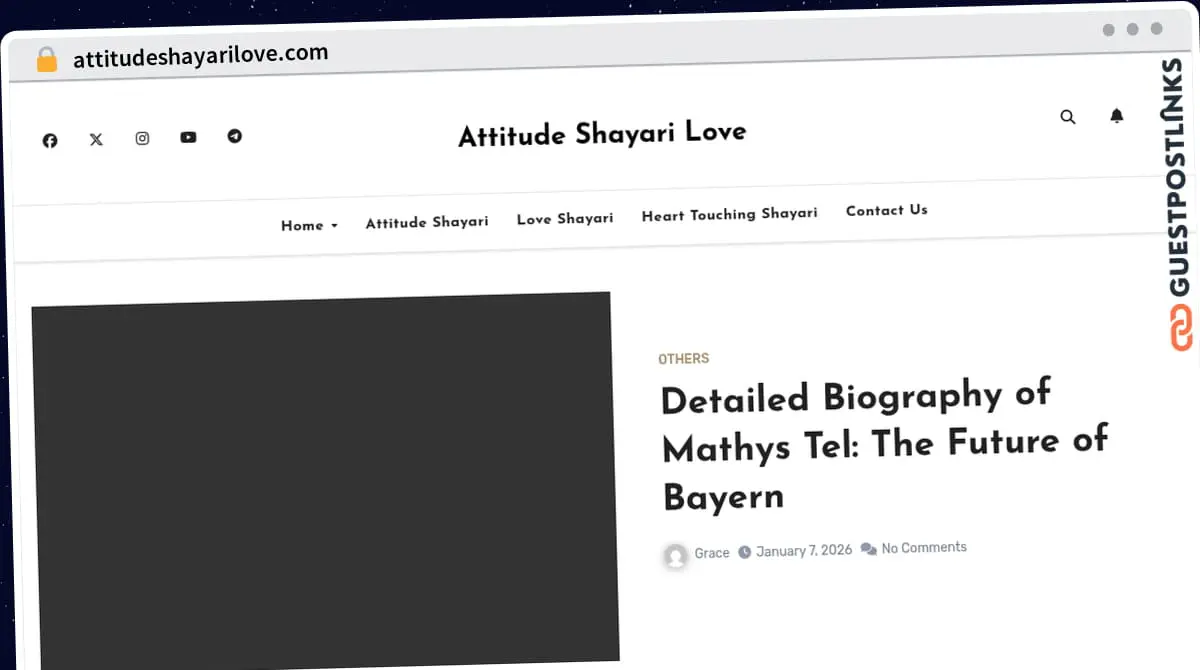This screenshot has width=1200, height=670.
Task: Click the notification bell icon
Action: click(x=1117, y=116)
